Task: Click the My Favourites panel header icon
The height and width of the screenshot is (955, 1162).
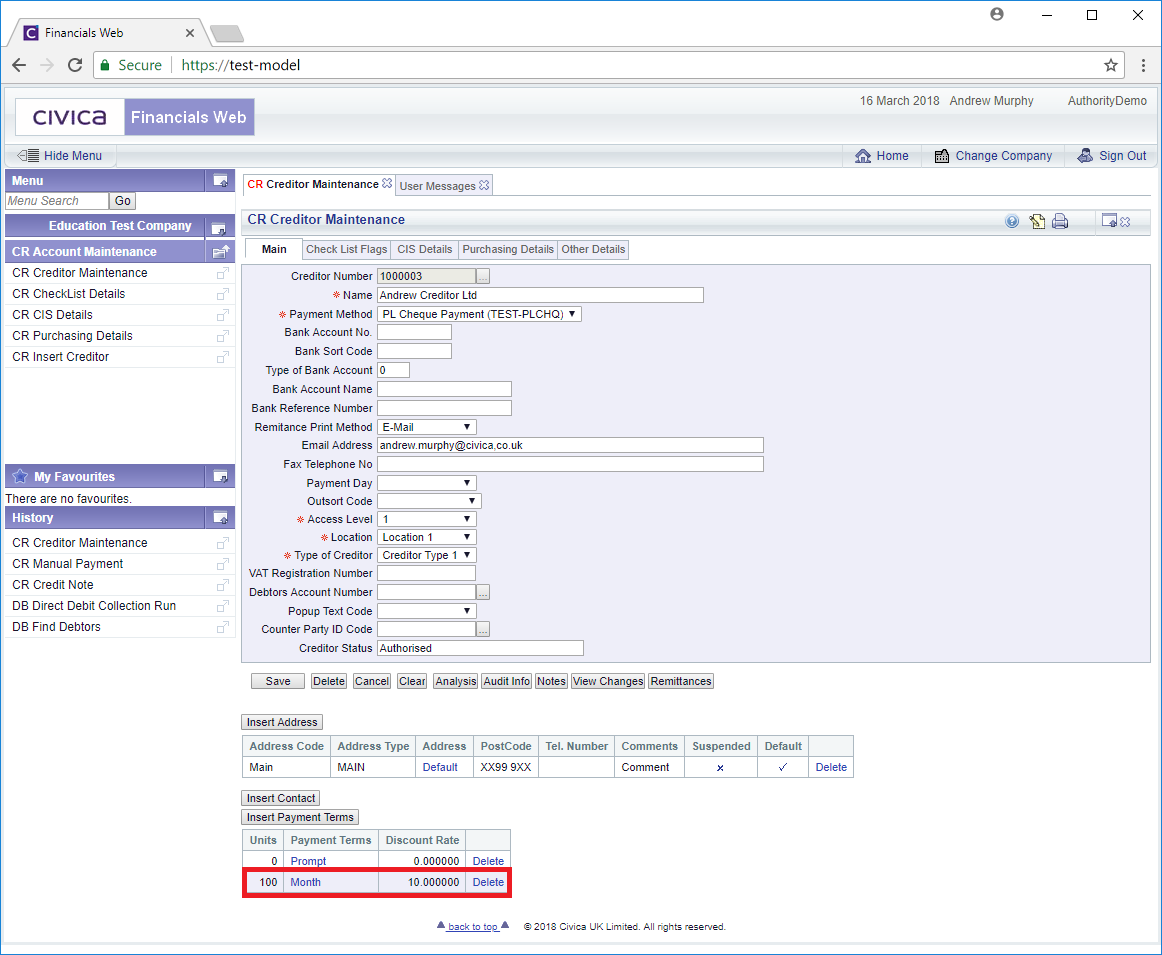Action: pyautogui.click(x=220, y=476)
